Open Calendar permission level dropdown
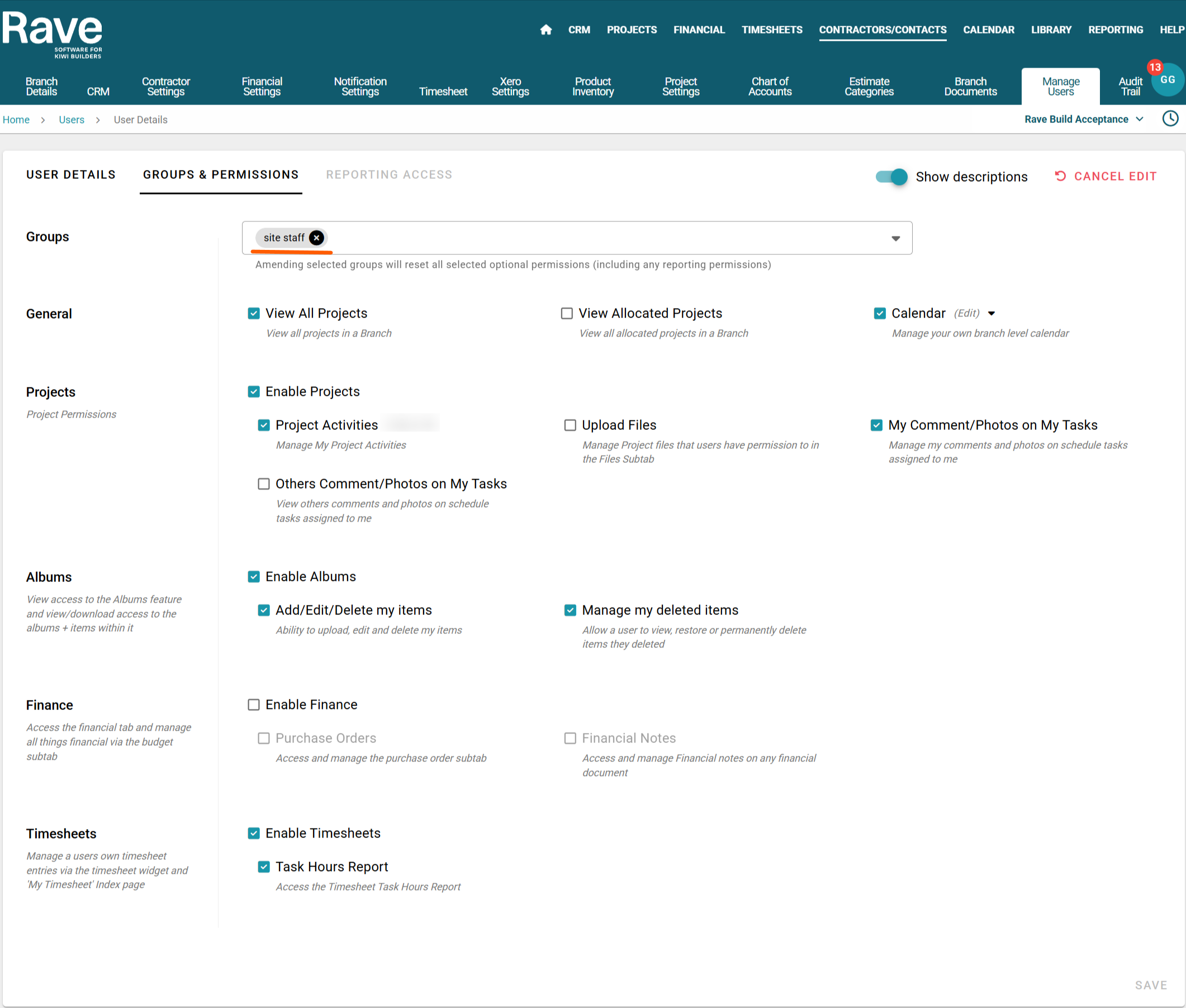Screen dimensions: 1186x1008 (992, 313)
